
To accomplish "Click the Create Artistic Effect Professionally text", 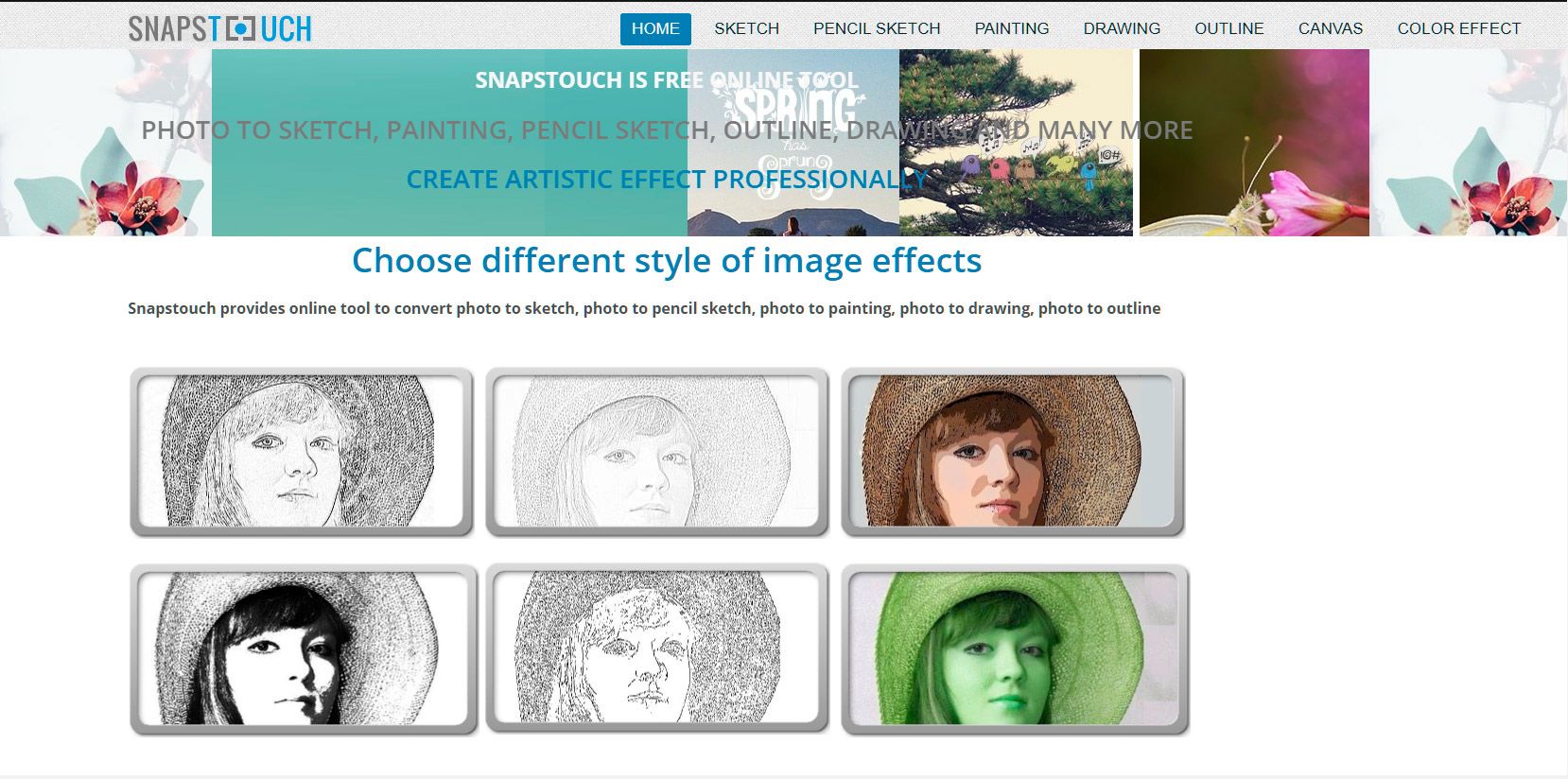I will point(667,179).
